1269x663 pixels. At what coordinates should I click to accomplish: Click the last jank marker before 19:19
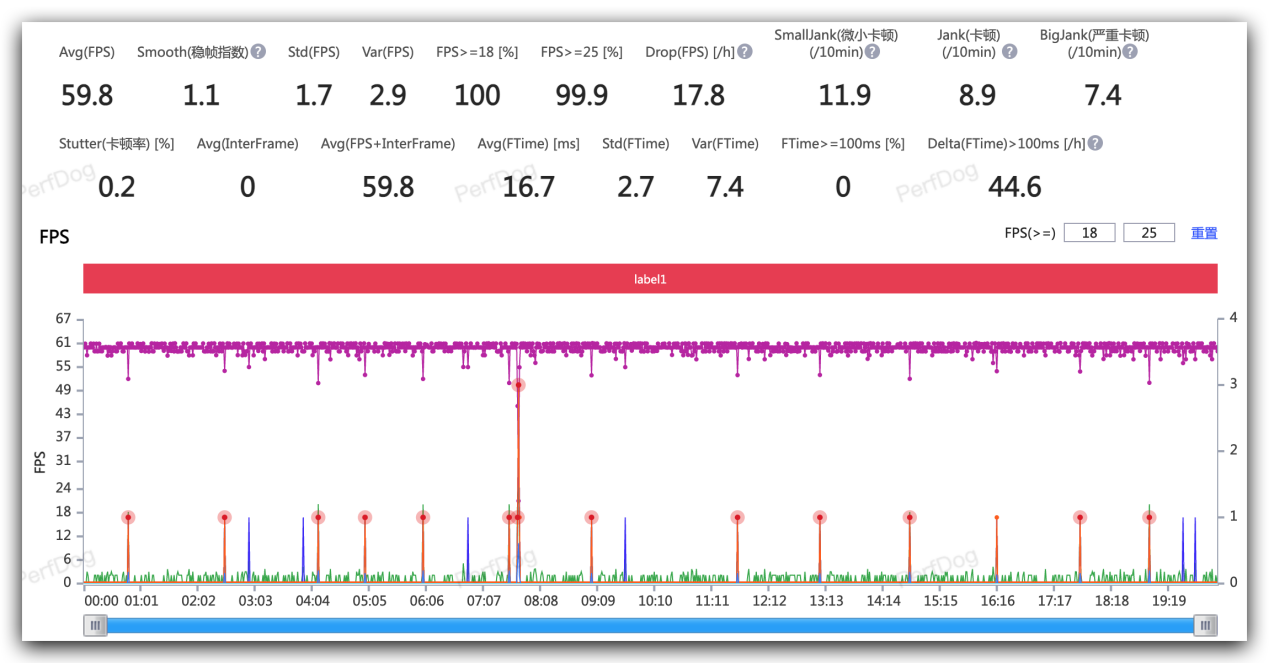[x=1149, y=518]
